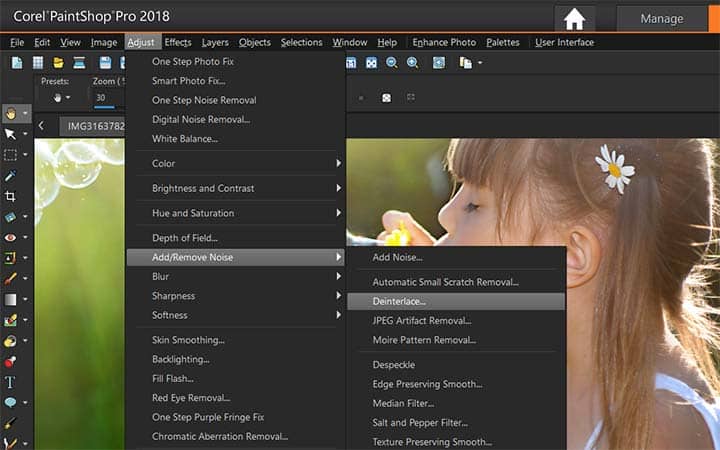Screen dimensions: 720x450
Task: Open the Edit menu
Action: (x=42, y=42)
